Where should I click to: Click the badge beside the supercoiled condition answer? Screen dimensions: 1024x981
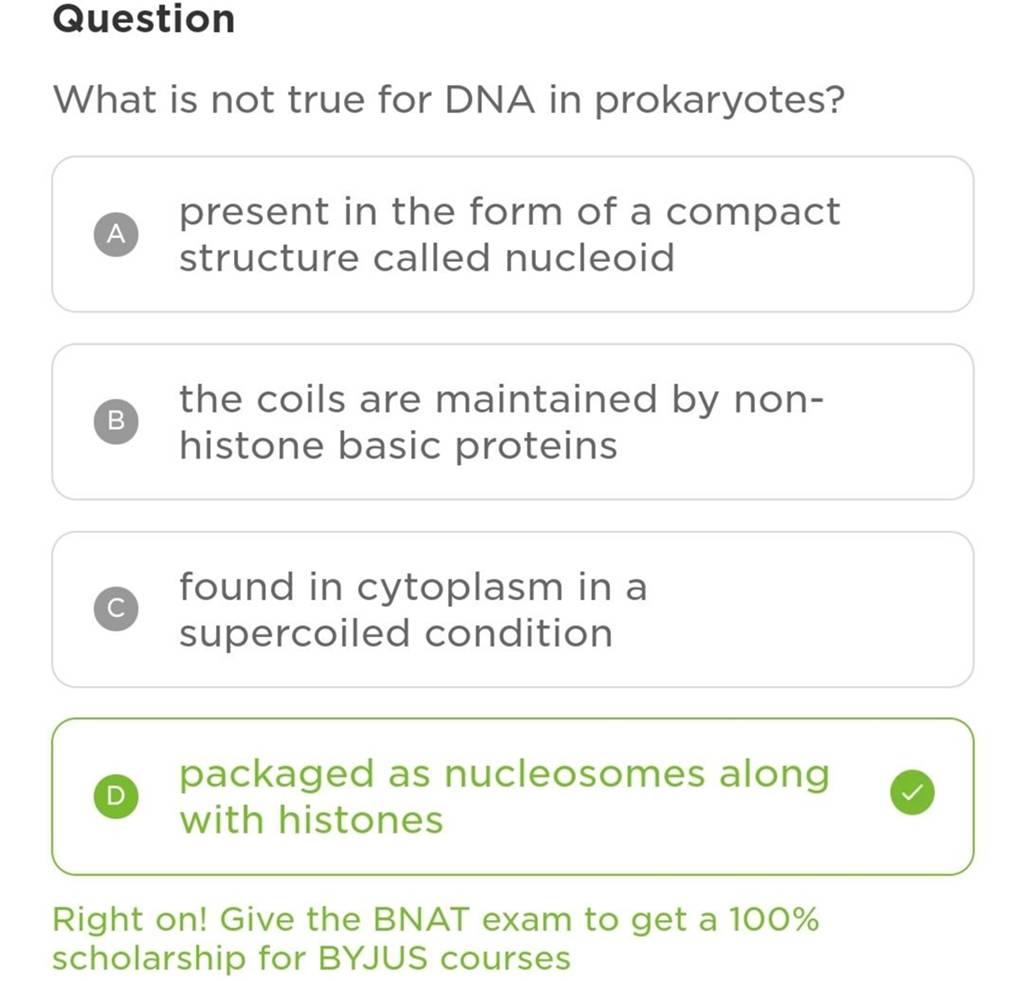[116, 608]
